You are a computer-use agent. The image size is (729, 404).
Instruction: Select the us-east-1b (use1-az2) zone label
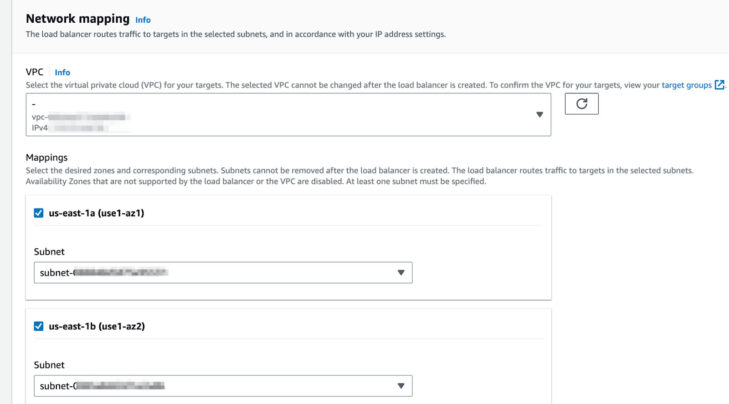(98, 326)
